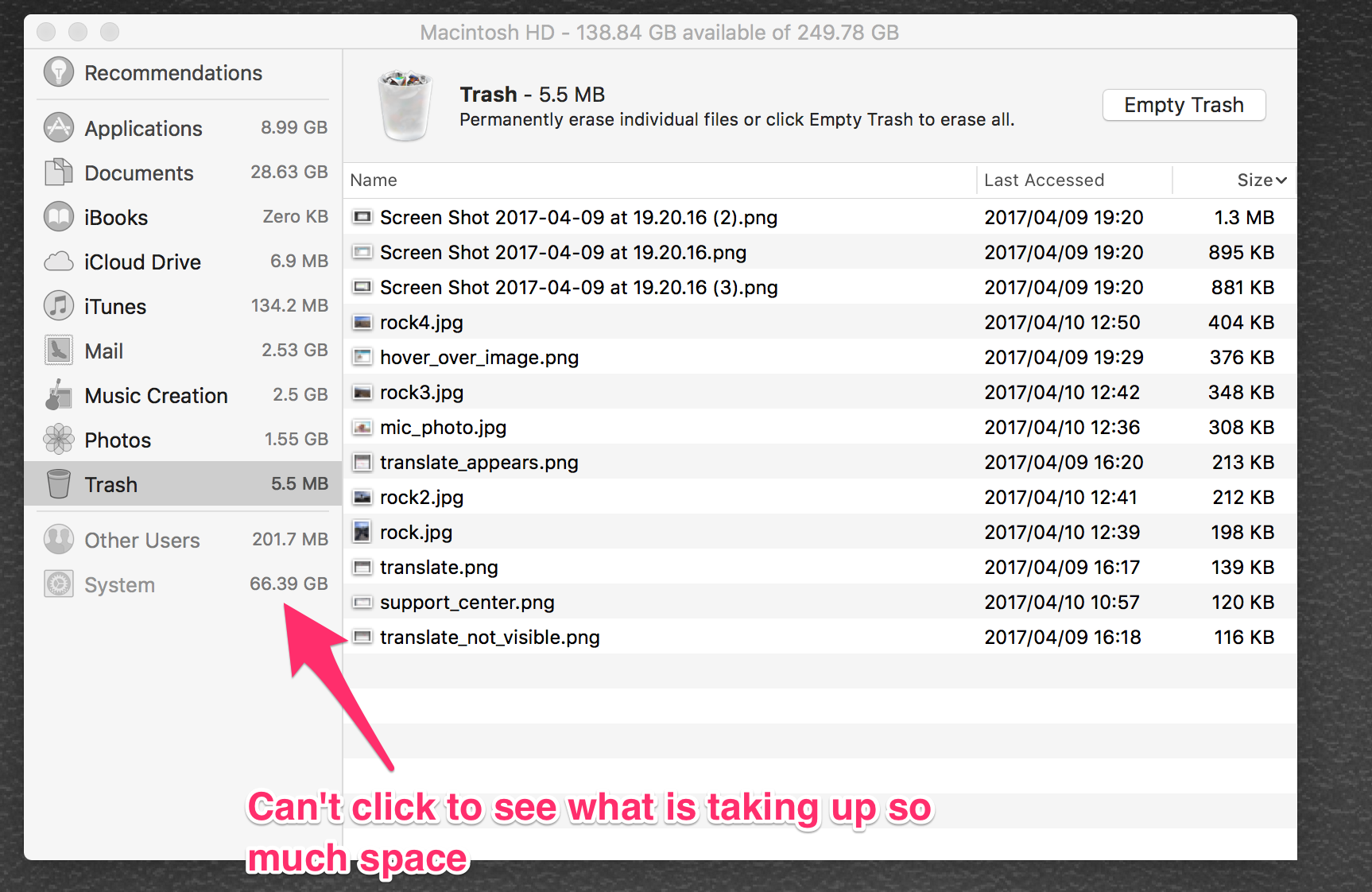Click file icon of translate_appears.png
The image size is (1372, 892).
pyautogui.click(x=362, y=462)
